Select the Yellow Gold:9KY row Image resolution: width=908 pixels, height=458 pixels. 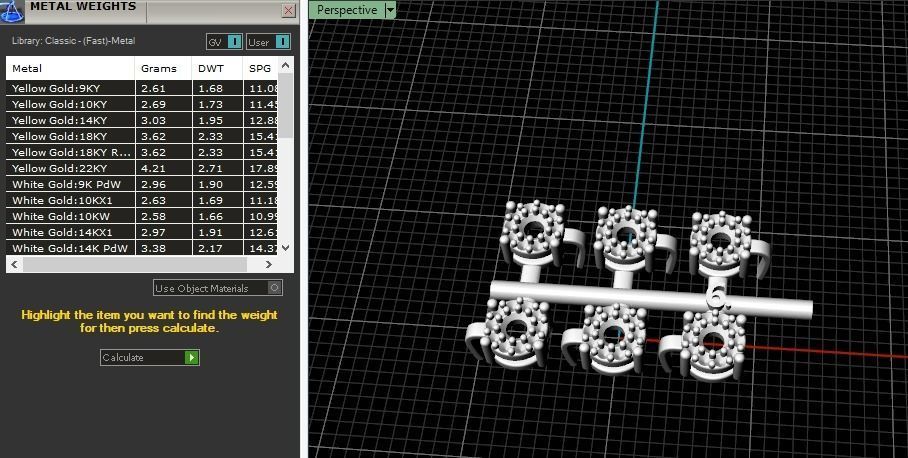[142, 89]
